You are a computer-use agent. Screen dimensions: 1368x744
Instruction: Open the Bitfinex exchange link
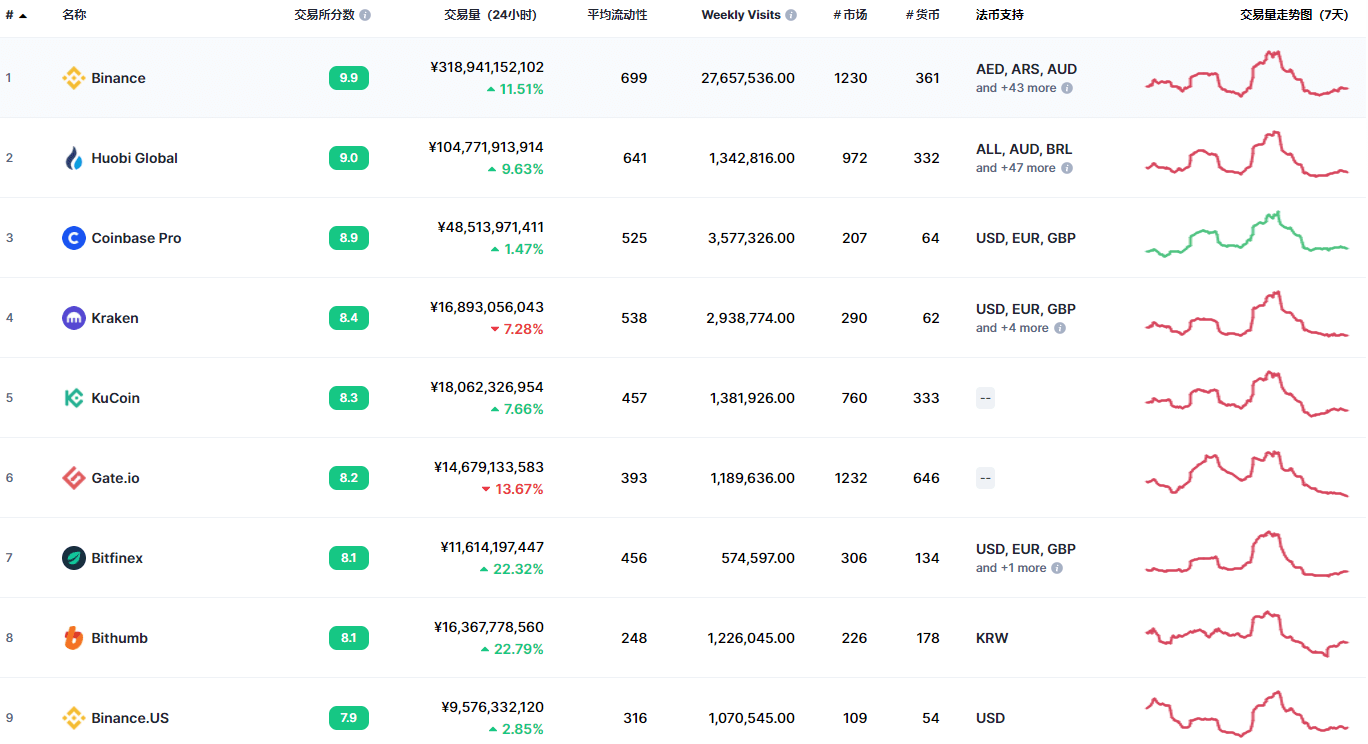tap(117, 558)
